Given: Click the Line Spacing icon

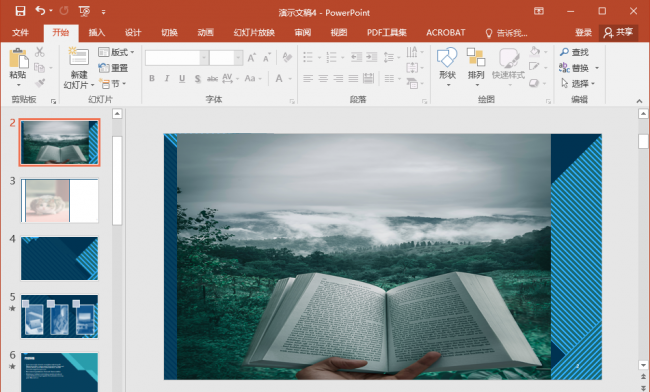Looking at the screenshot, I should click(x=388, y=57).
